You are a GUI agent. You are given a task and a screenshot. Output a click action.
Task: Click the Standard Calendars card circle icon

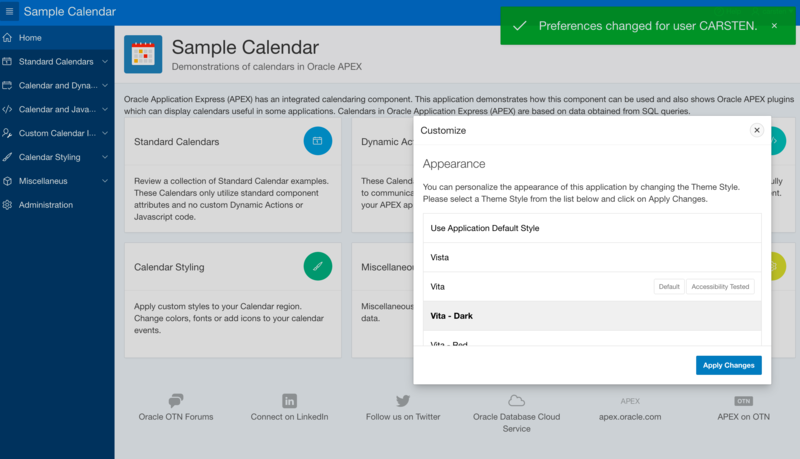317,141
